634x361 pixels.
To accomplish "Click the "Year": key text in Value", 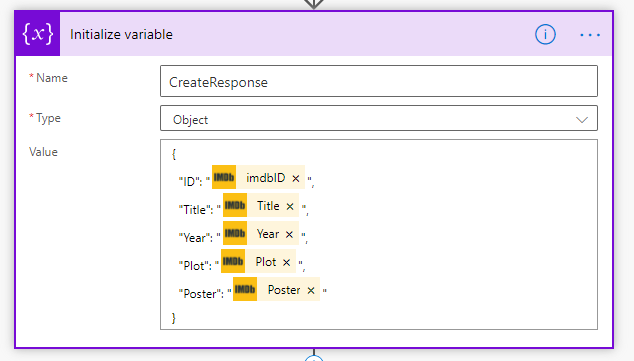I will tap(196, 238).
